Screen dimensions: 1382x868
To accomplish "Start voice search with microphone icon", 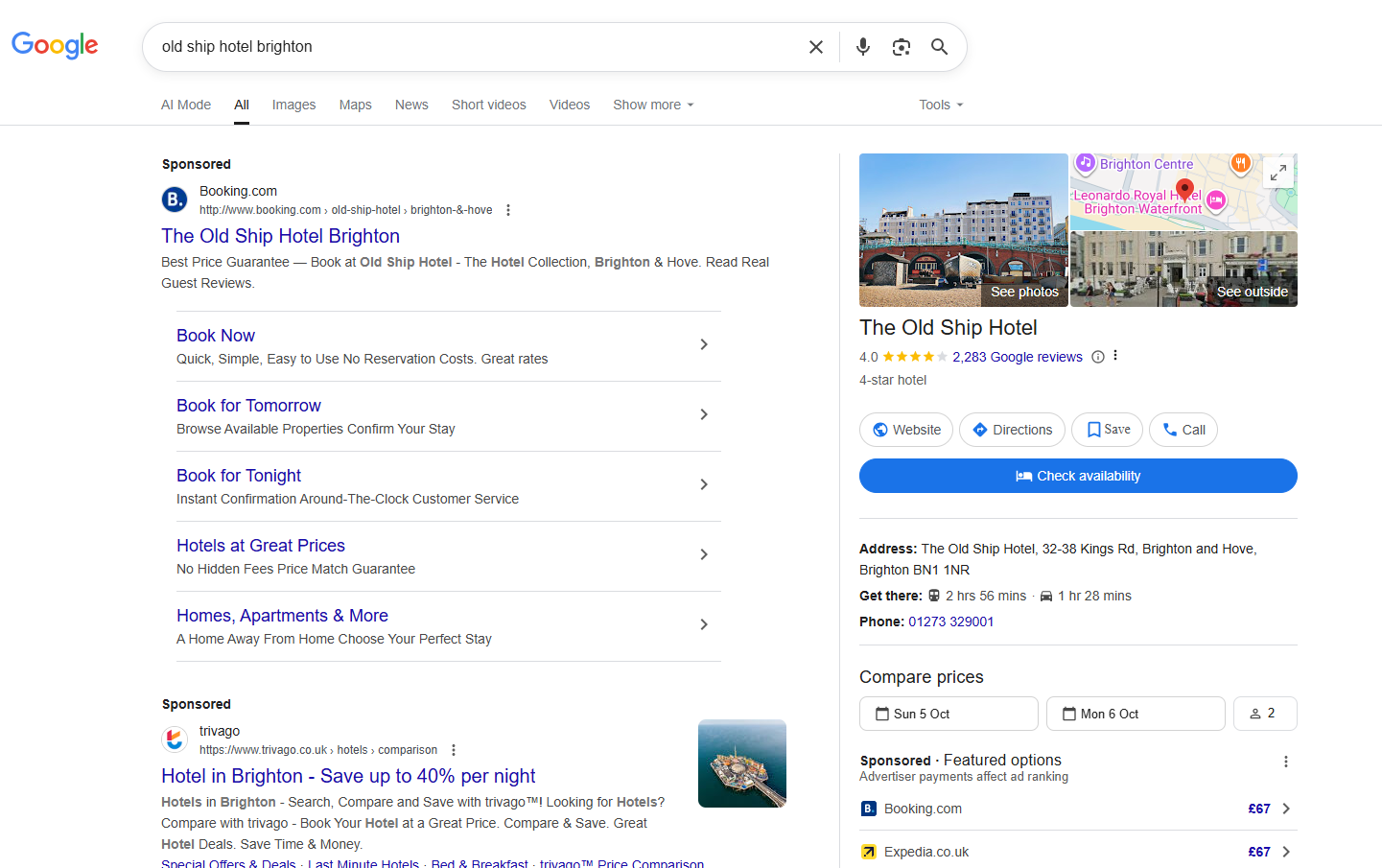I will (863, 47).
